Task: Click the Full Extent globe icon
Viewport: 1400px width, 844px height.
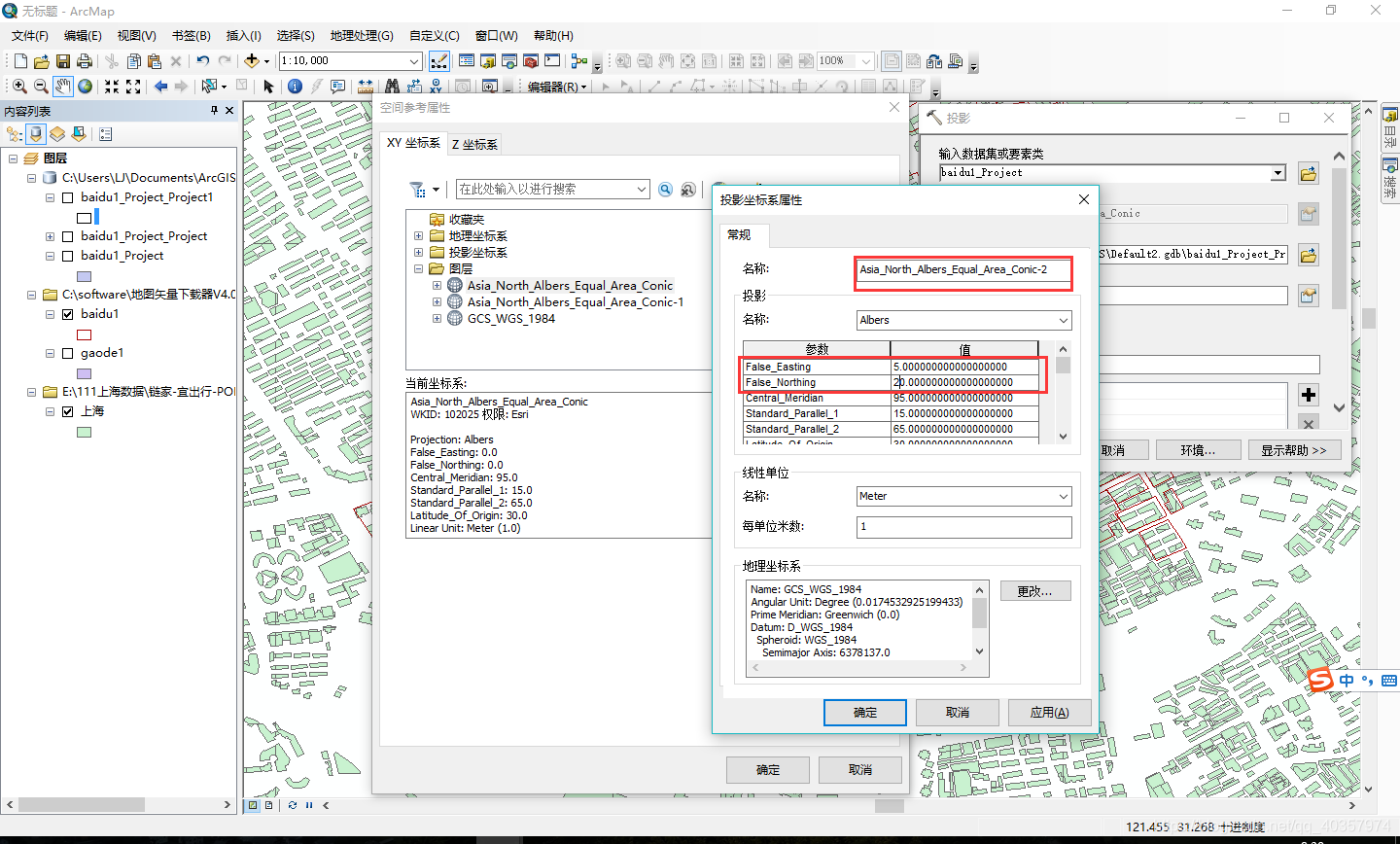Action: 86,87
